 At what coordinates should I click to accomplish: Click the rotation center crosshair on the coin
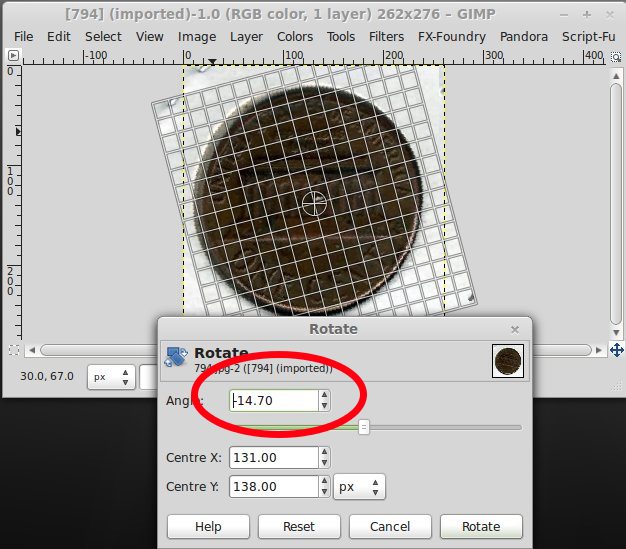pyautogui.click(x=314, y=203)
